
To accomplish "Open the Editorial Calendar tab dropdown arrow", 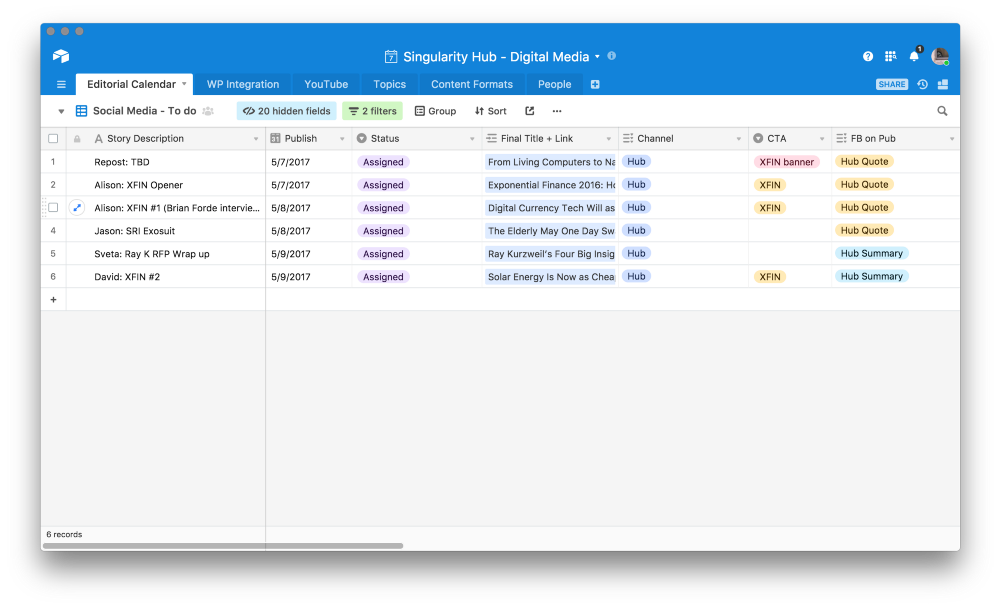I will point(184,84).
